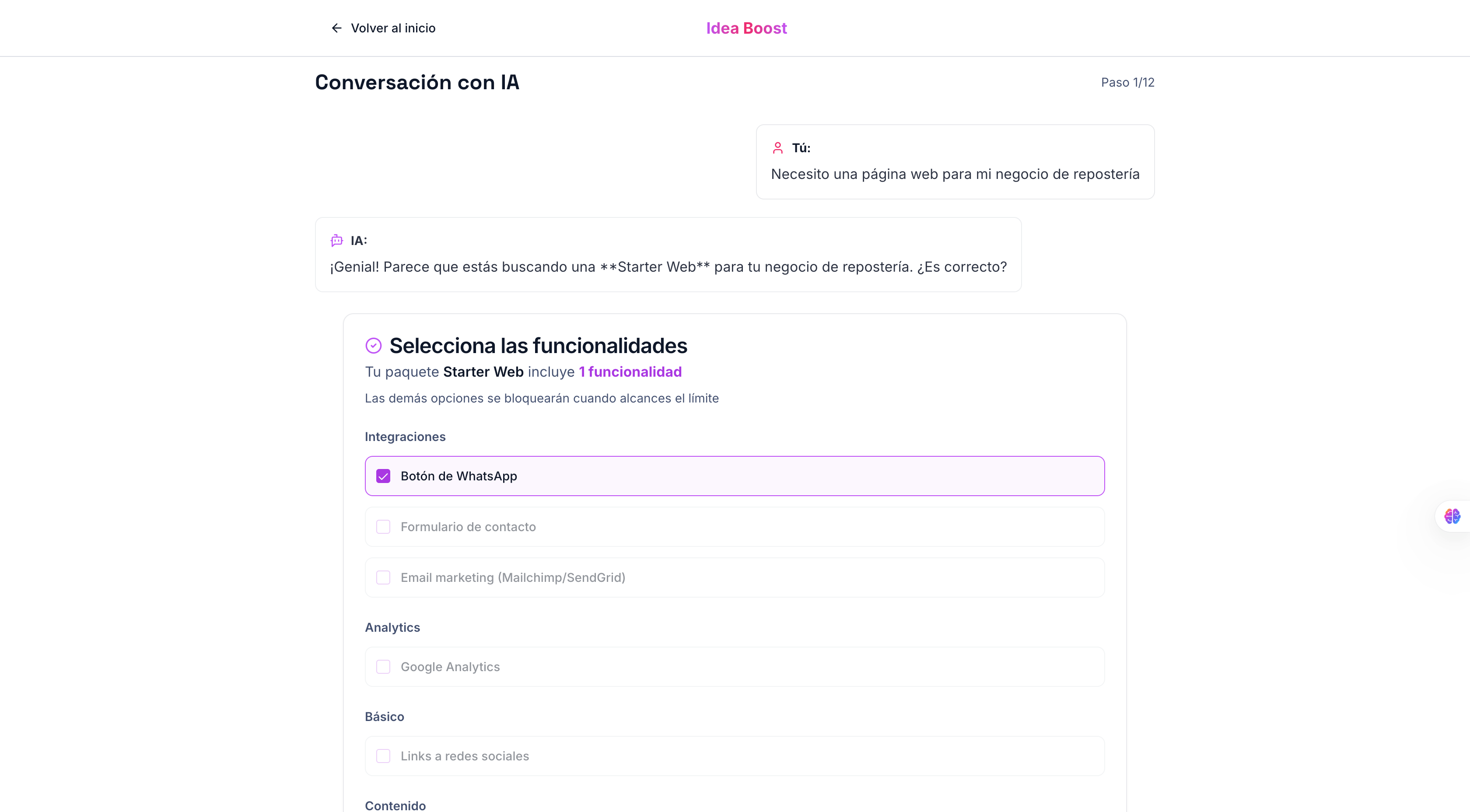Viewport: 1470px width, 812px height.
Task: Check the Formulario de contacto checkbox
Action: coord(383,527)
